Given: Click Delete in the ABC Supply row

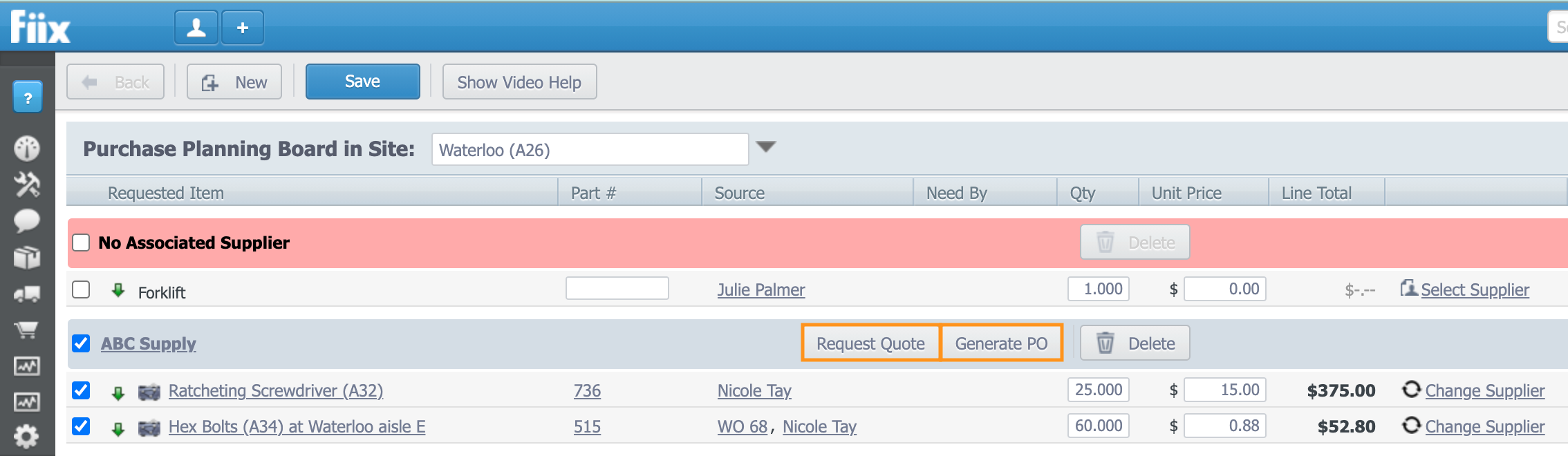Looking at the screenshot, I should coord(1135,343).
